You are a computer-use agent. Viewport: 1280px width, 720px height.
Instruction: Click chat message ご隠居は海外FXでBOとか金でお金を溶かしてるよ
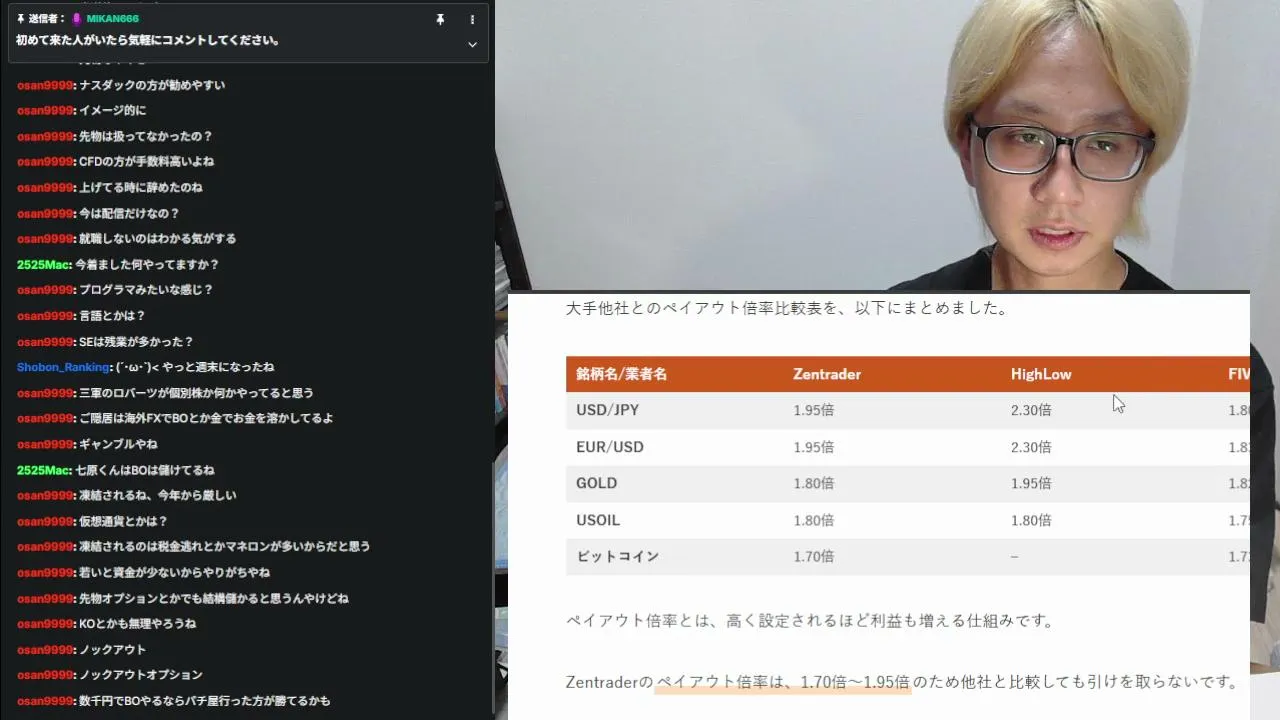coord(206,418)
